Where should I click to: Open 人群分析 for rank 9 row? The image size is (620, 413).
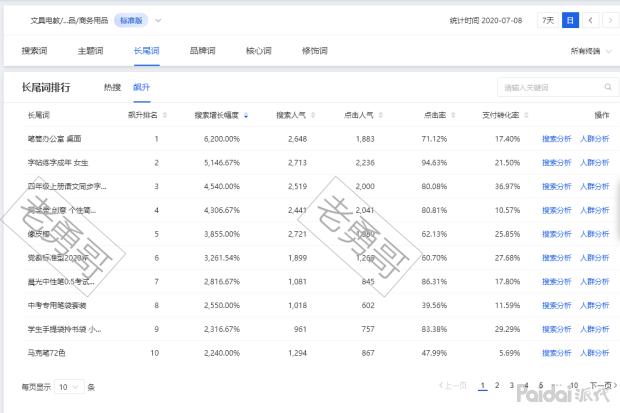595,329
